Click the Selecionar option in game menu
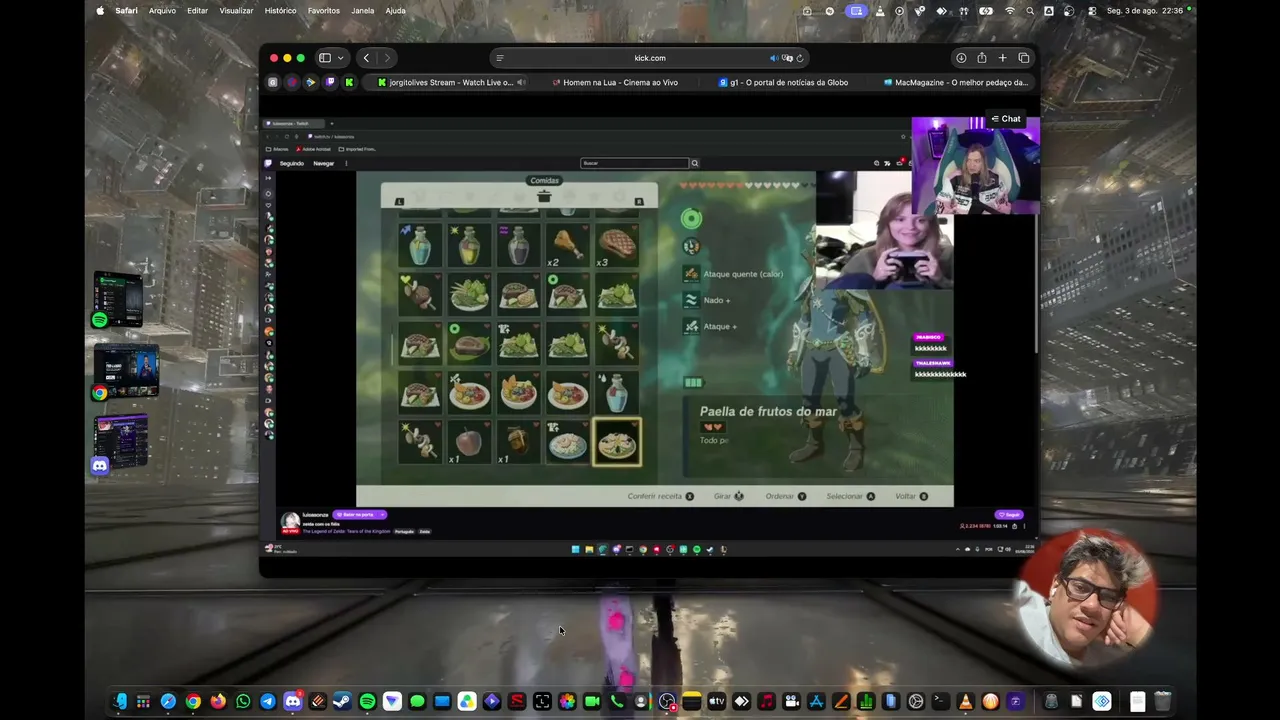1280x720 pixels. 851,496
